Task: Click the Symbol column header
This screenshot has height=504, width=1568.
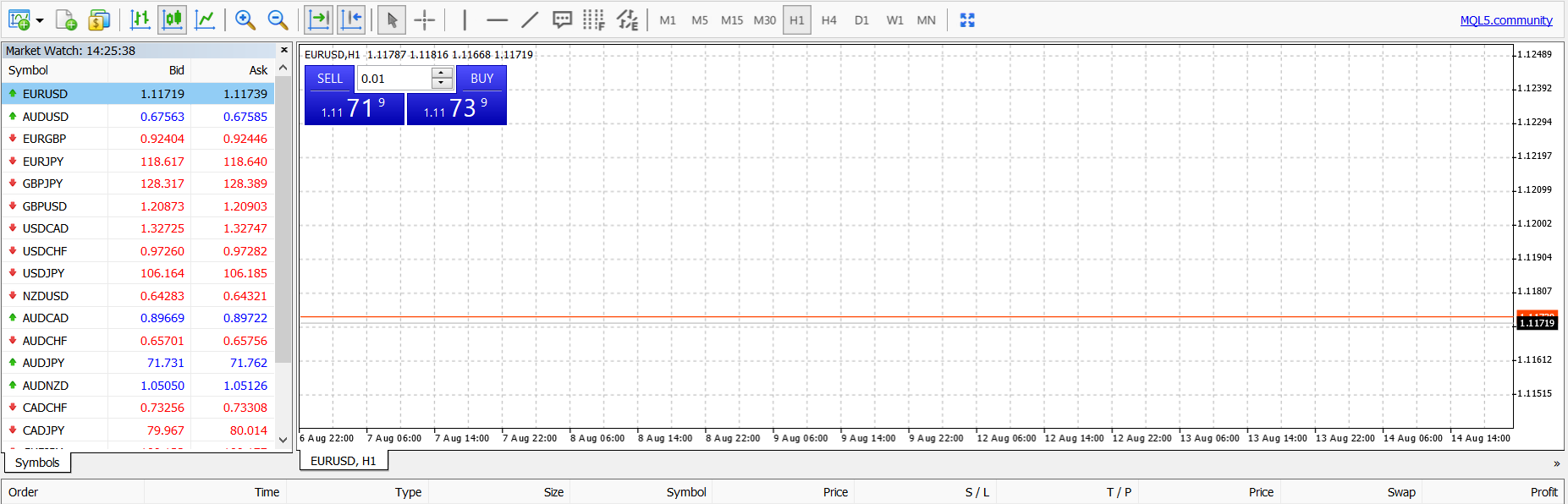Action: [x=55, y=70]
